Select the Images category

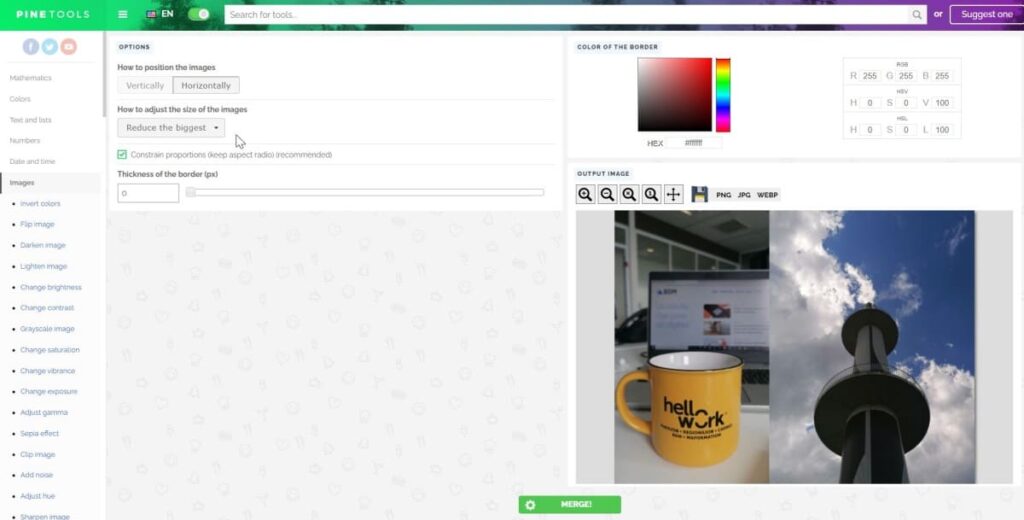[x=22, y=183]
